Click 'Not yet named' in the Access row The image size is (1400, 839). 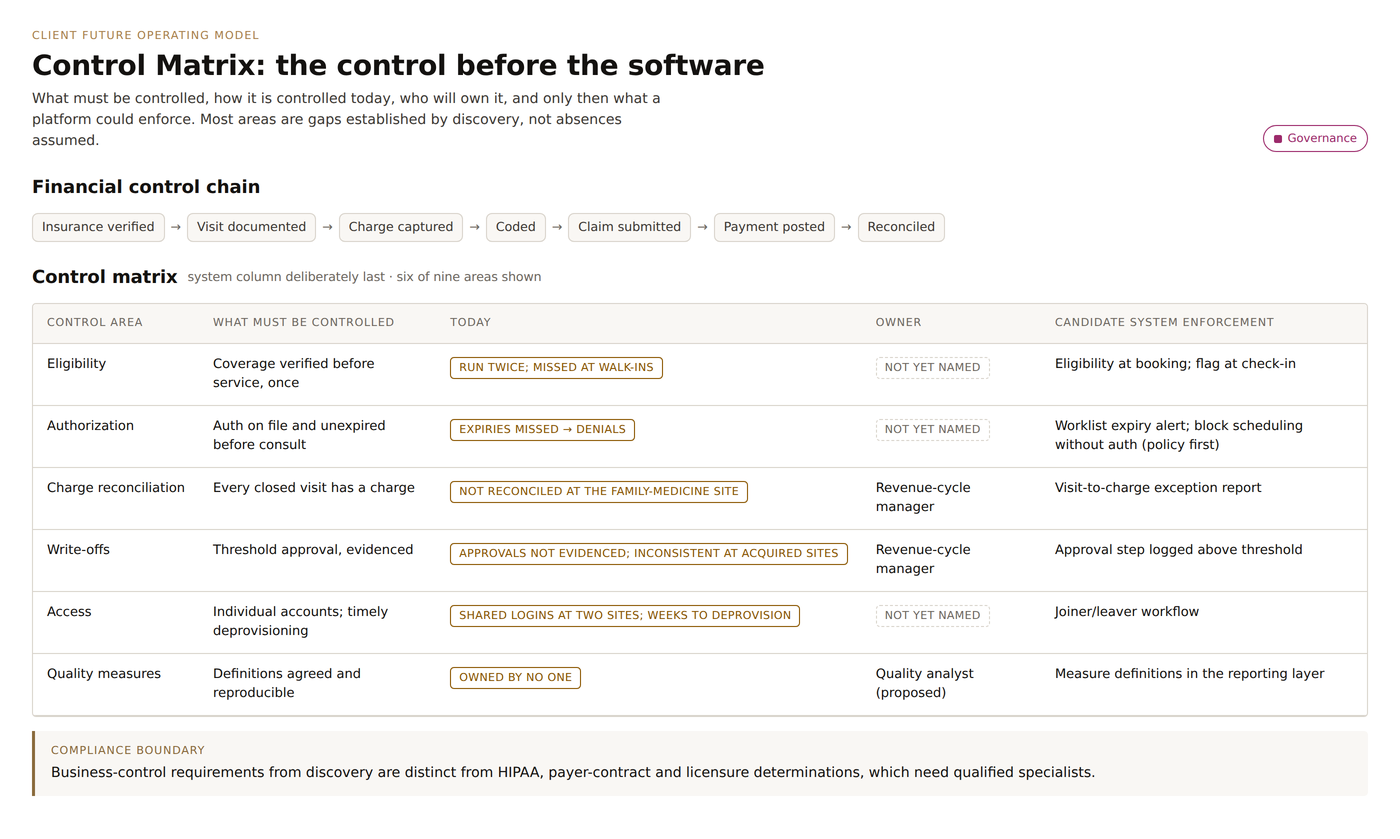933,616
